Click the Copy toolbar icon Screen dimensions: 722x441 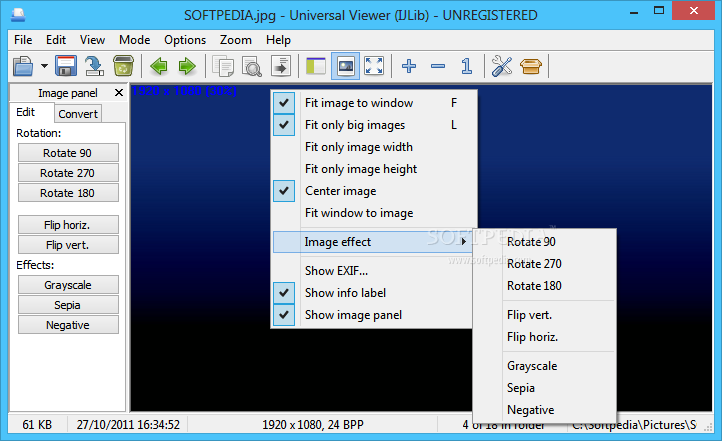click(x=223, y=66)
